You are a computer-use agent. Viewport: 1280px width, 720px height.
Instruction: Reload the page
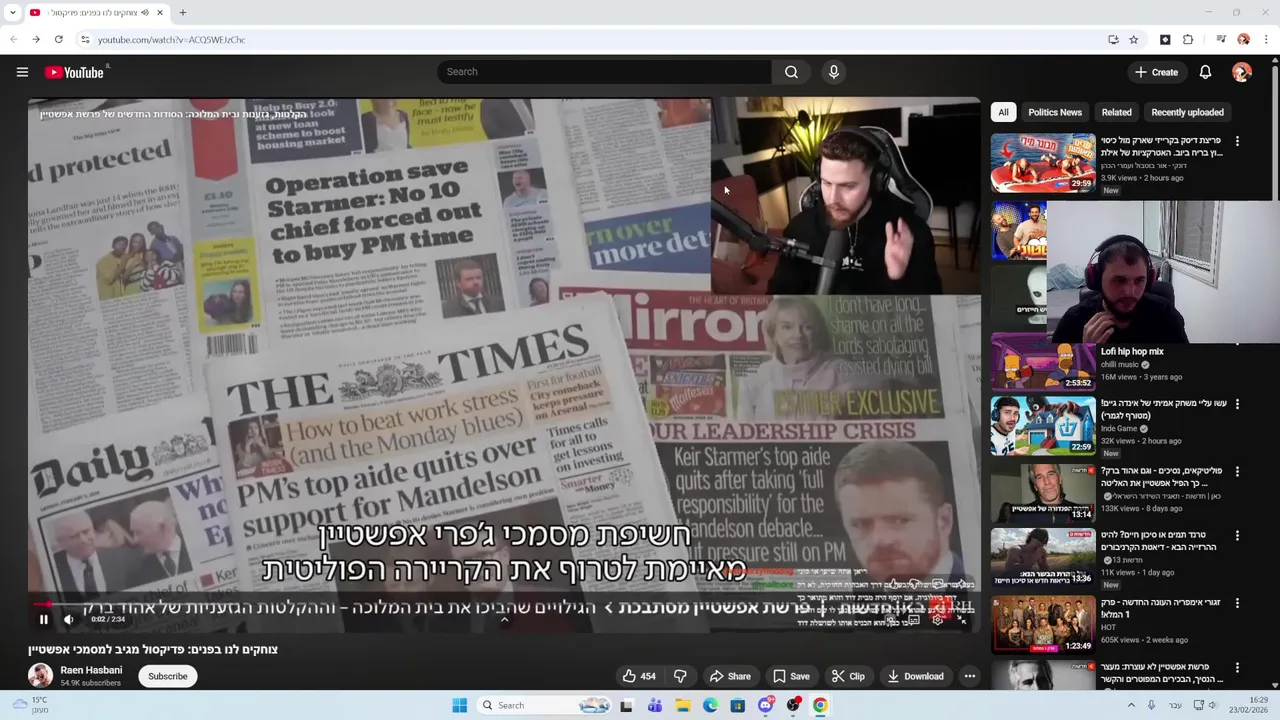point(59,40)
